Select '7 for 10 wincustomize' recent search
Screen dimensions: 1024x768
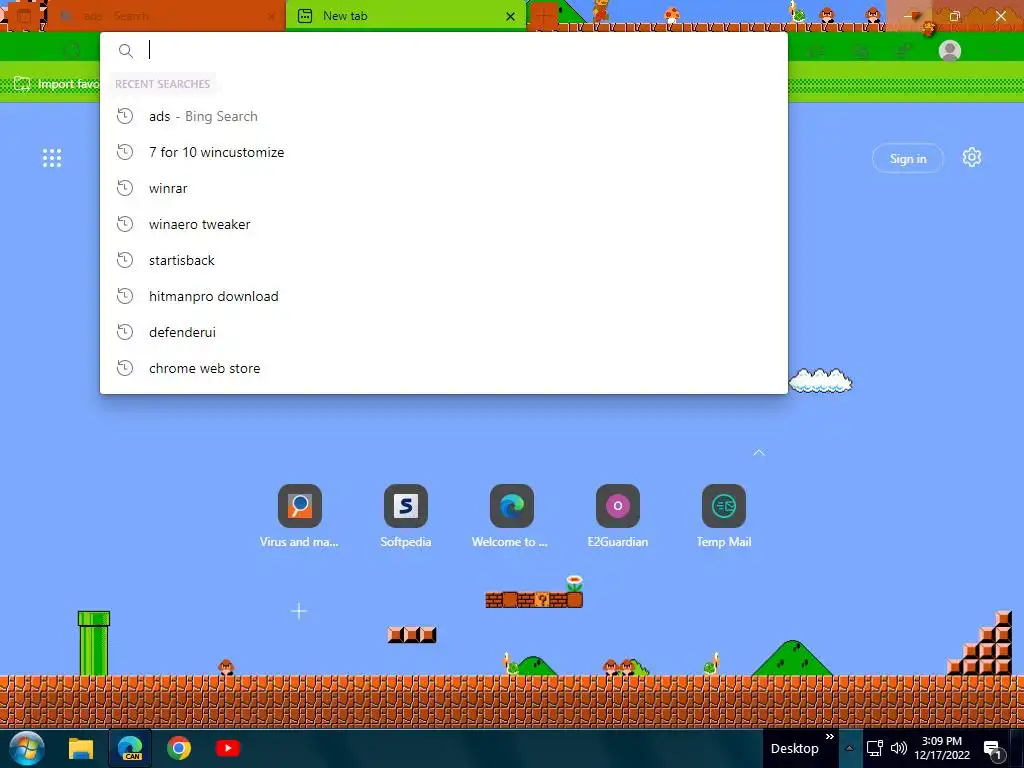click(x=443, y=152)
